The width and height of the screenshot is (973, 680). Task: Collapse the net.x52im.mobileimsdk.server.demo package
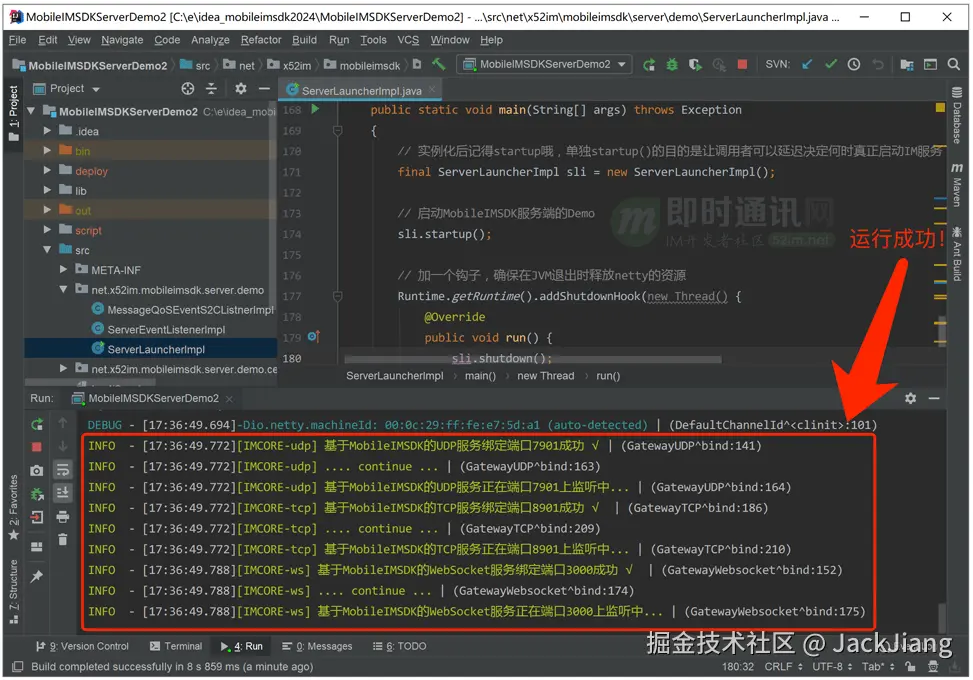pos(63,290)
